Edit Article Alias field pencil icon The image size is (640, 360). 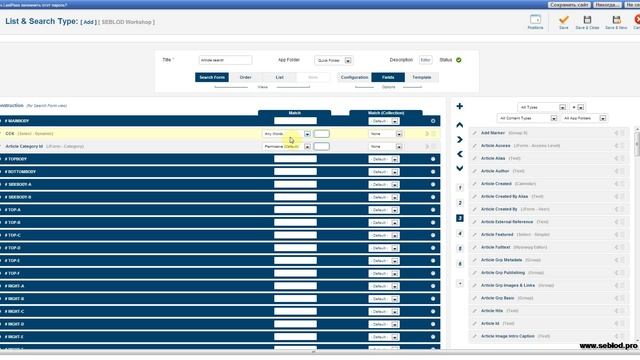[475, 158]
